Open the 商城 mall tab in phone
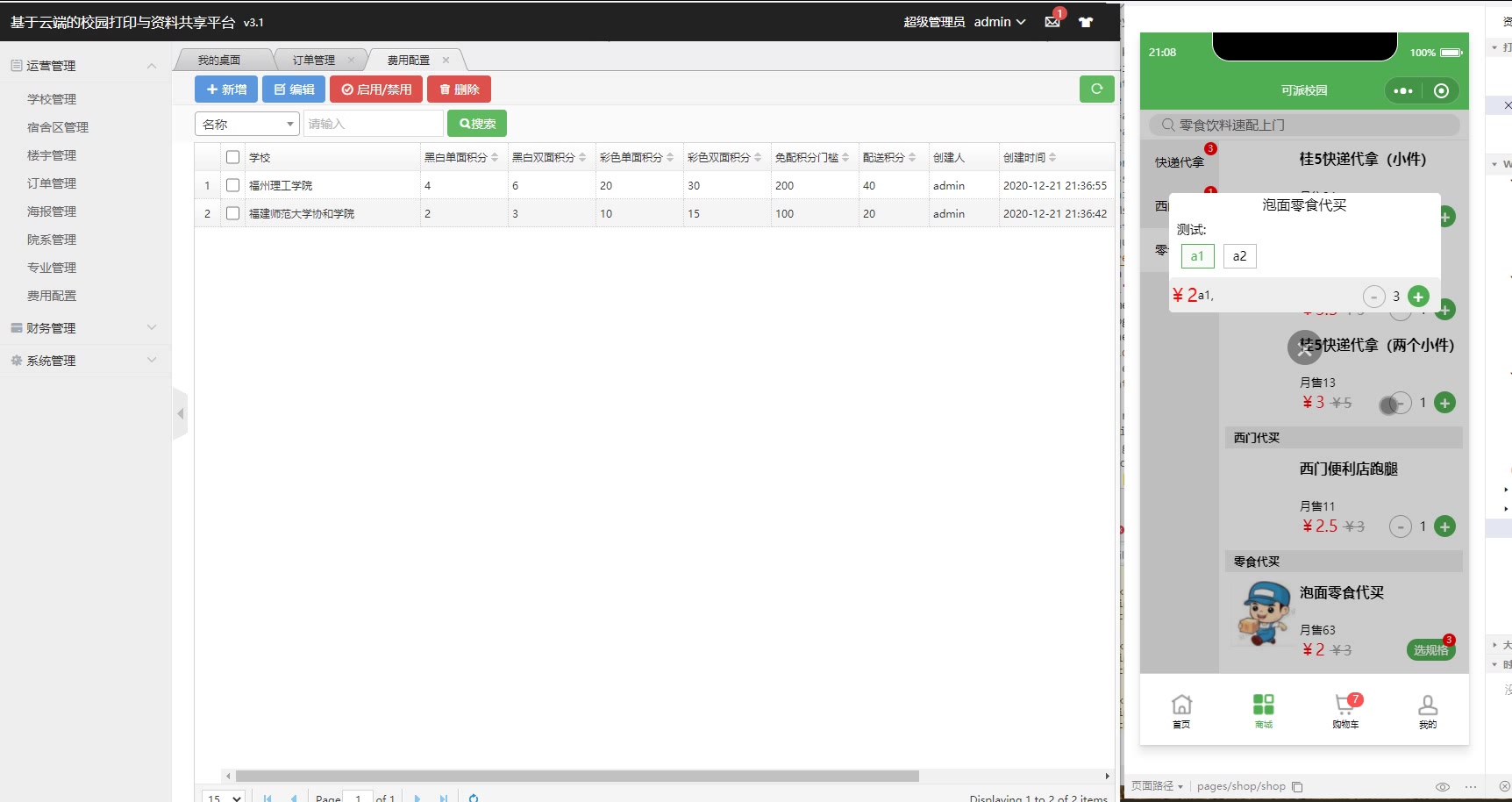Viewport: 1512px width, 802px height. point(1263,711)
